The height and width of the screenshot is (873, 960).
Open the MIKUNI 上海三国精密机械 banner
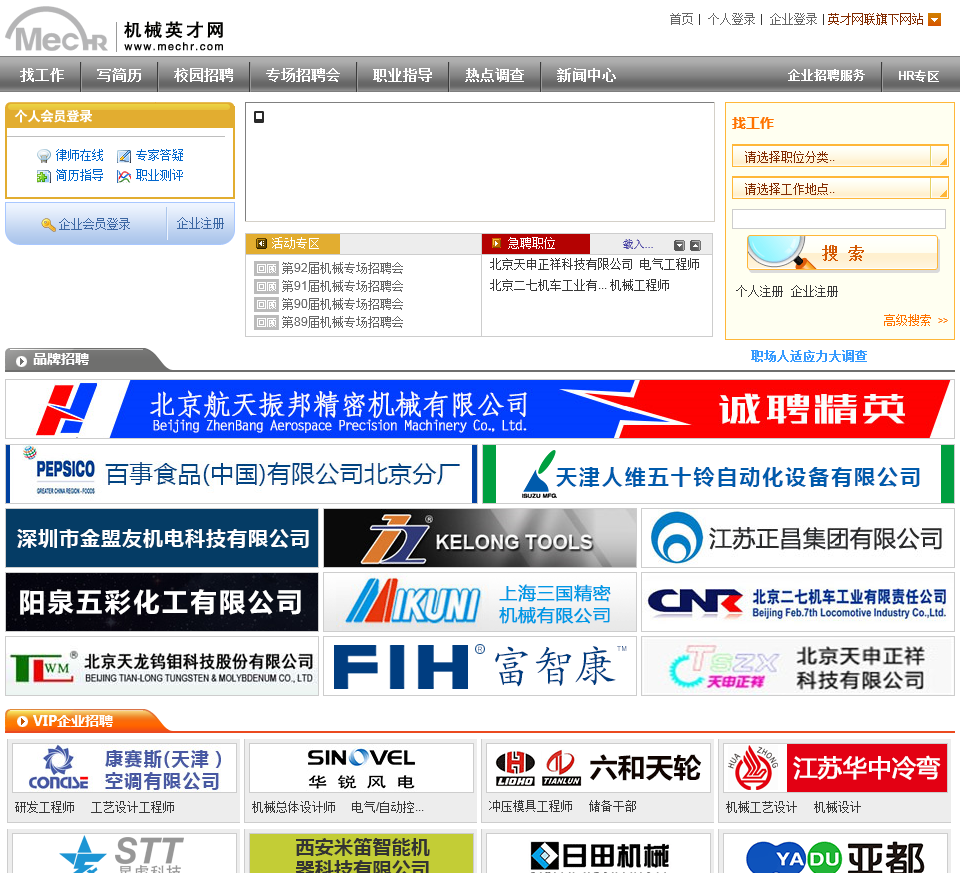(479, 602)
